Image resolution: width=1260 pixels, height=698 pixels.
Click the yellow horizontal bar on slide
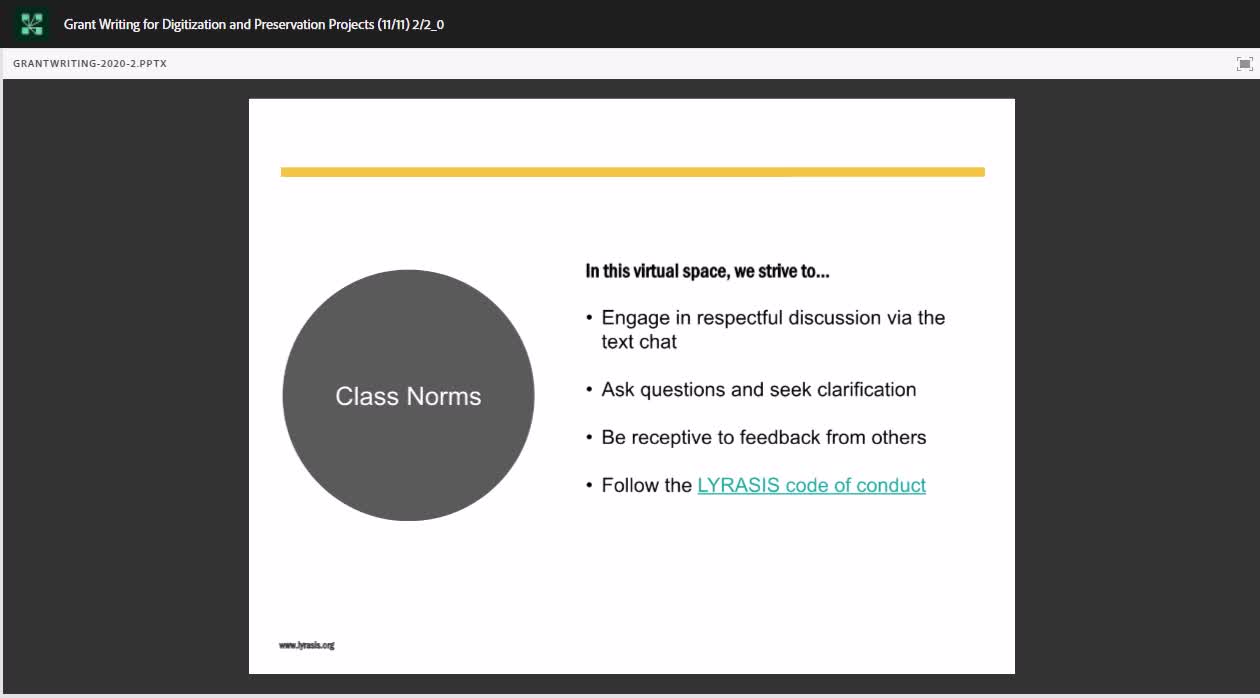(x=633, y=172)
